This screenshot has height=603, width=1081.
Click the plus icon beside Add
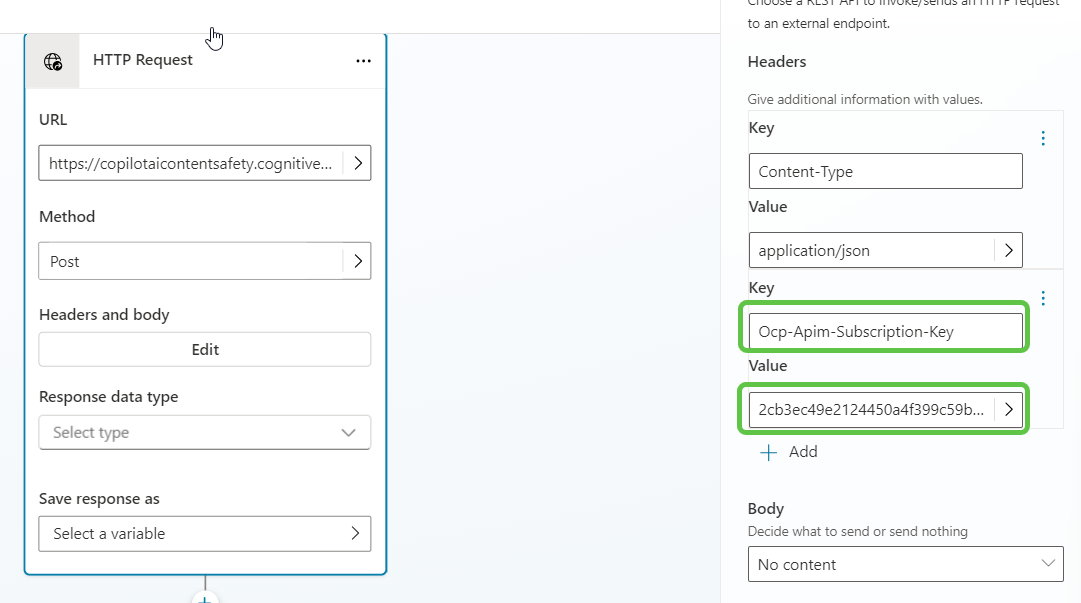(768, 452)
